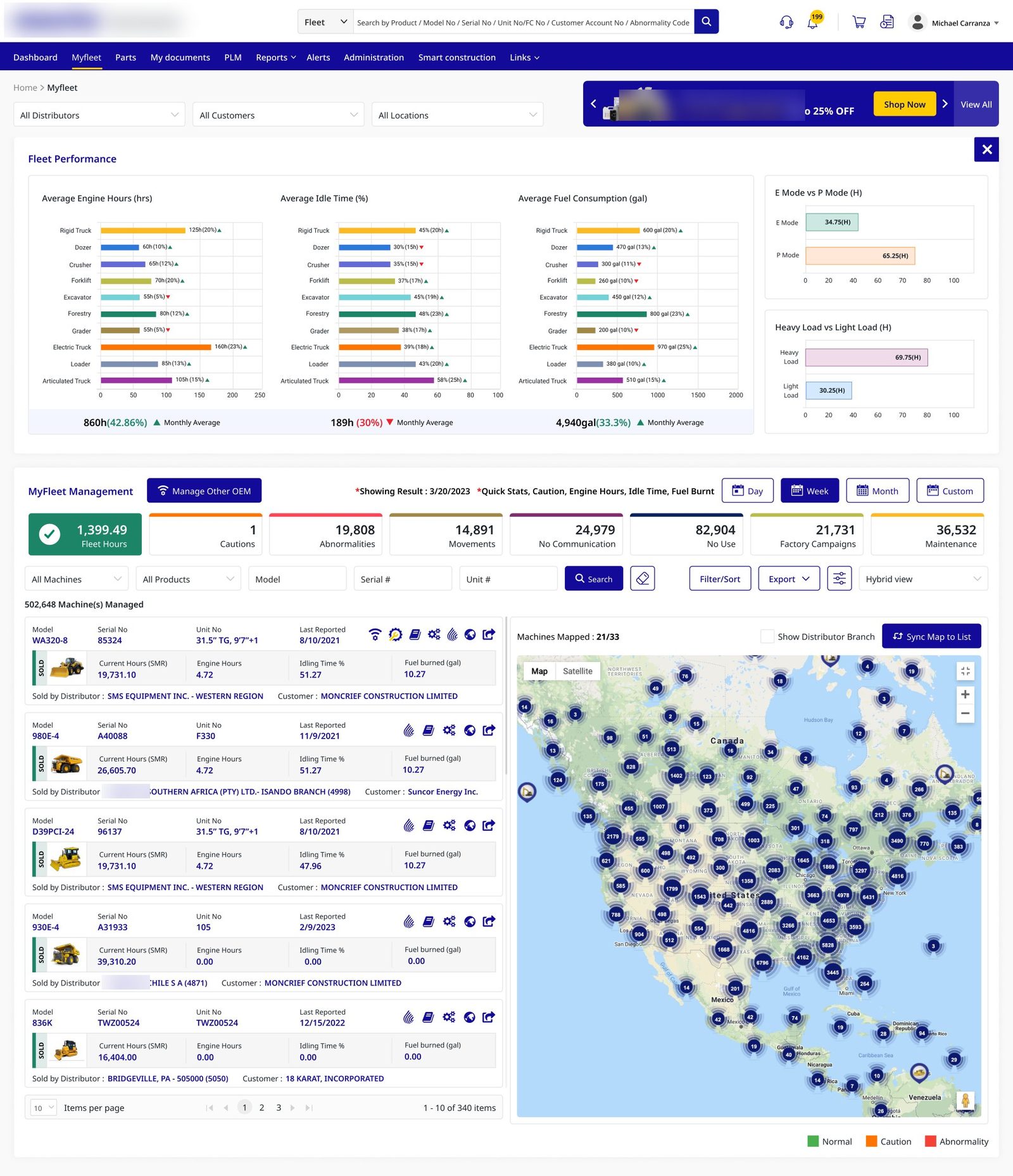
Task: Open the All Products dropdown
Action: click(x=188, y=579)
